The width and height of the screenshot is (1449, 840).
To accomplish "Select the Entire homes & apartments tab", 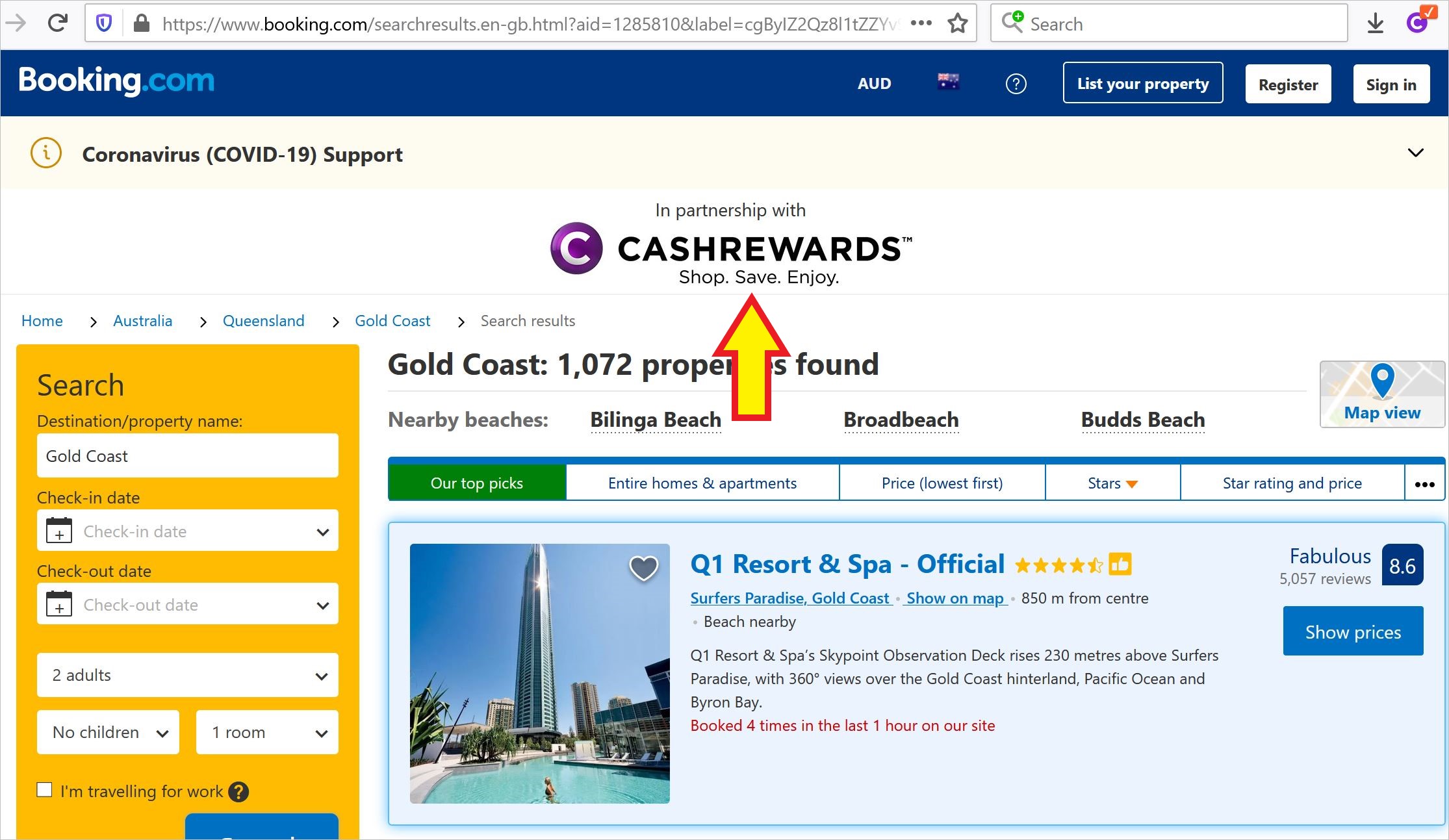I will coord(702,483).
